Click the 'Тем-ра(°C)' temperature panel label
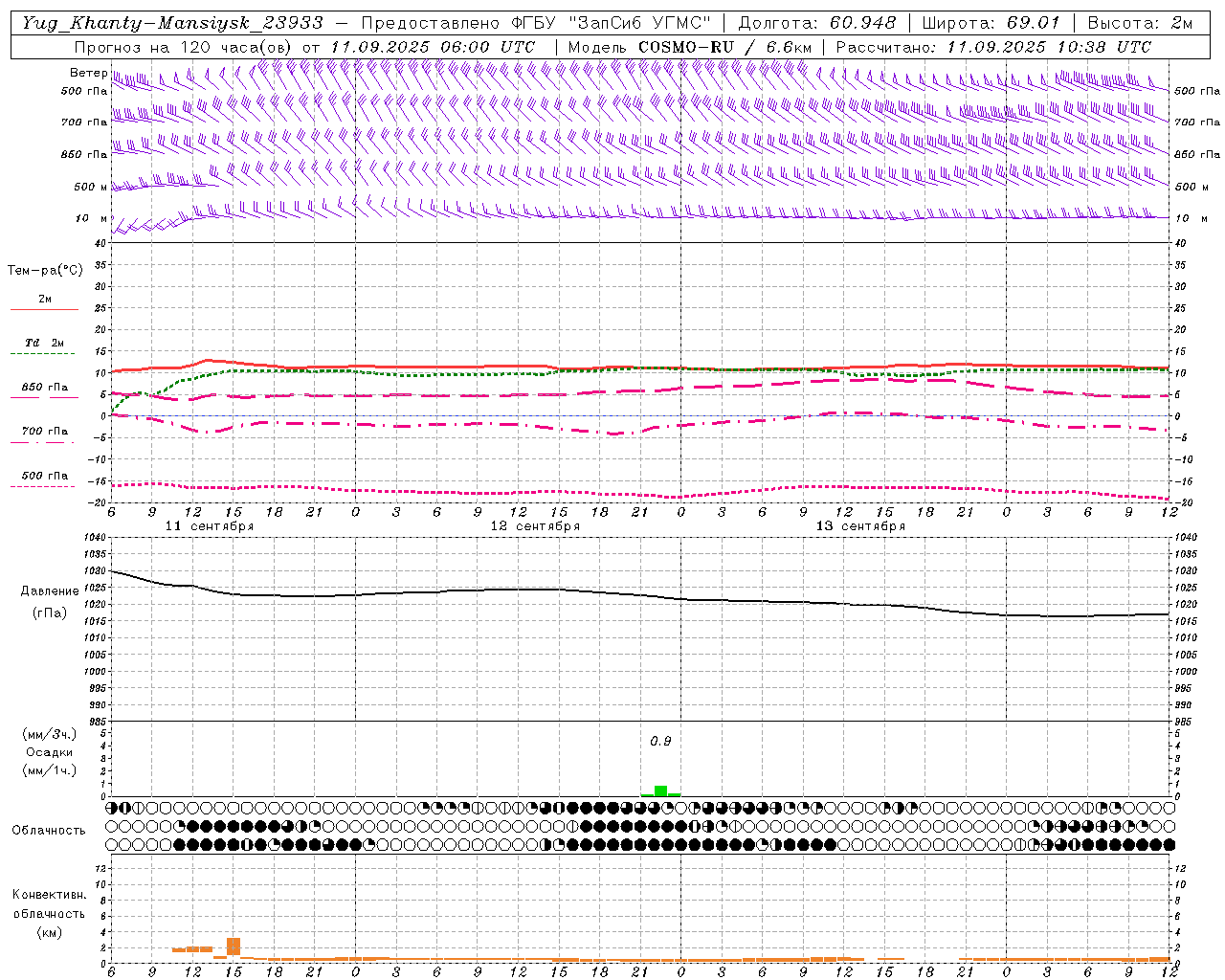Screen dimensions: 1225x980 [45, 271]
